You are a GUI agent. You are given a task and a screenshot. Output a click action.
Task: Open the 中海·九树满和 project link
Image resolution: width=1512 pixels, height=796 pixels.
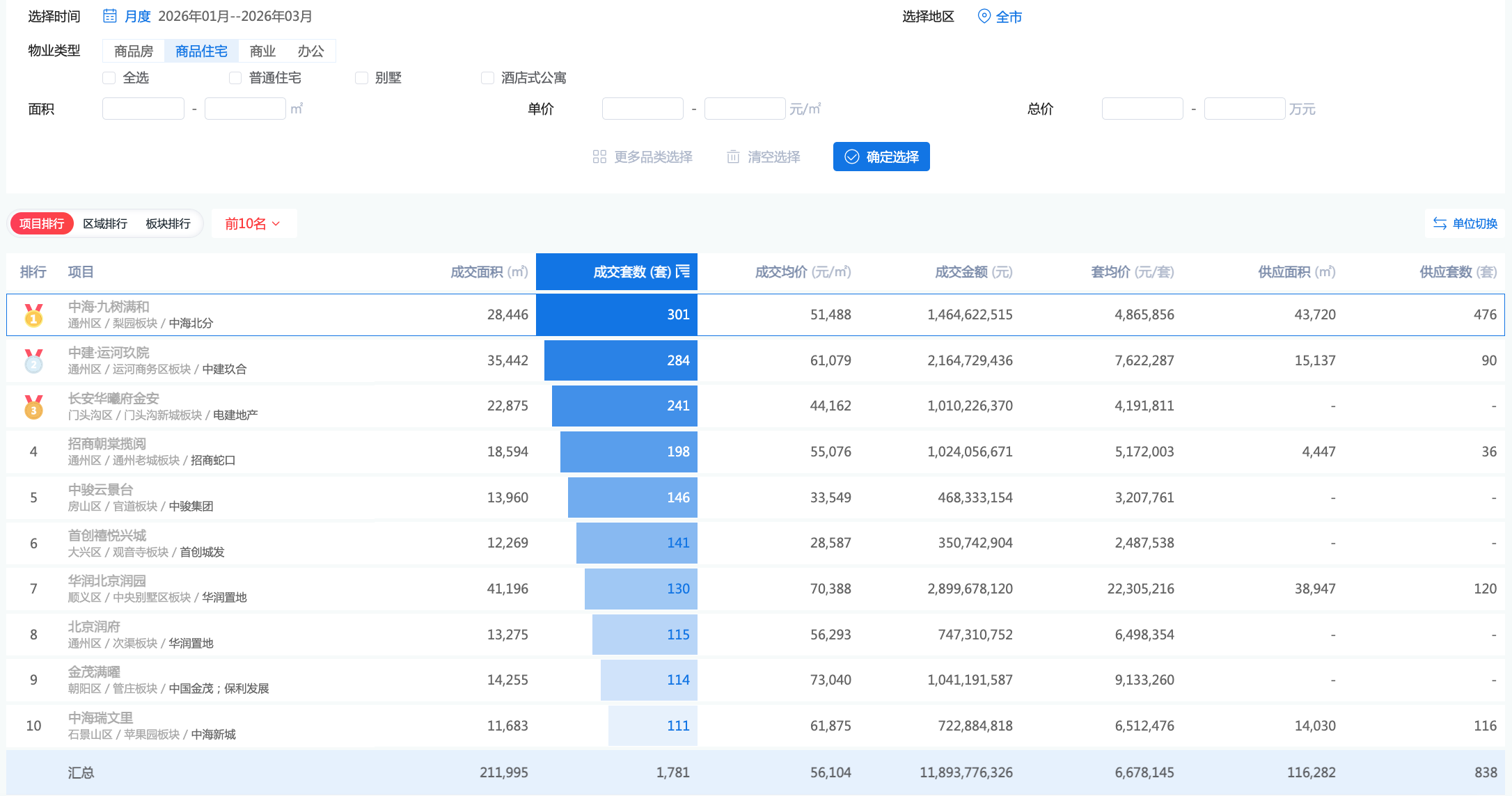tap(109, 307)
